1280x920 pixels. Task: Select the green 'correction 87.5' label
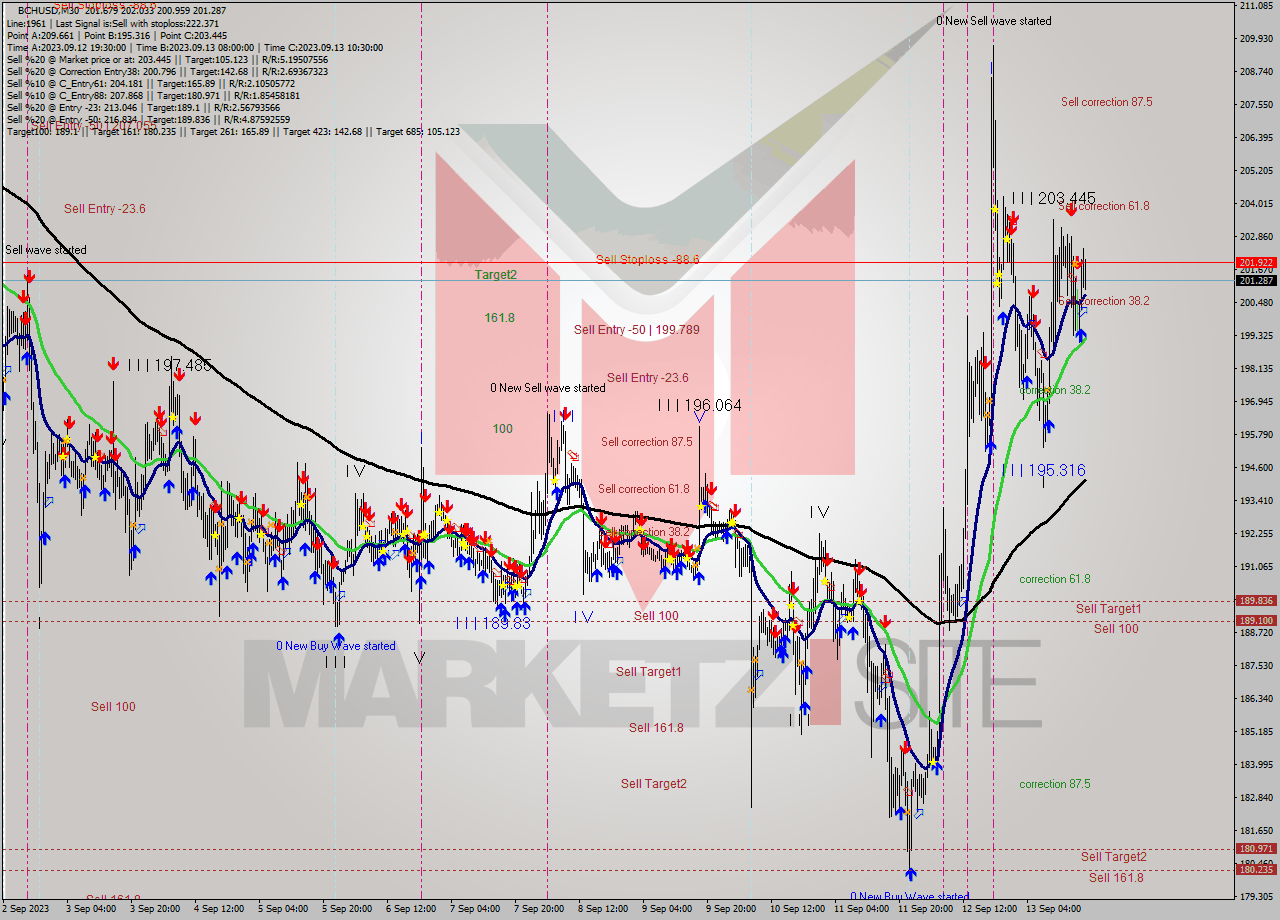click(1054, 784)
